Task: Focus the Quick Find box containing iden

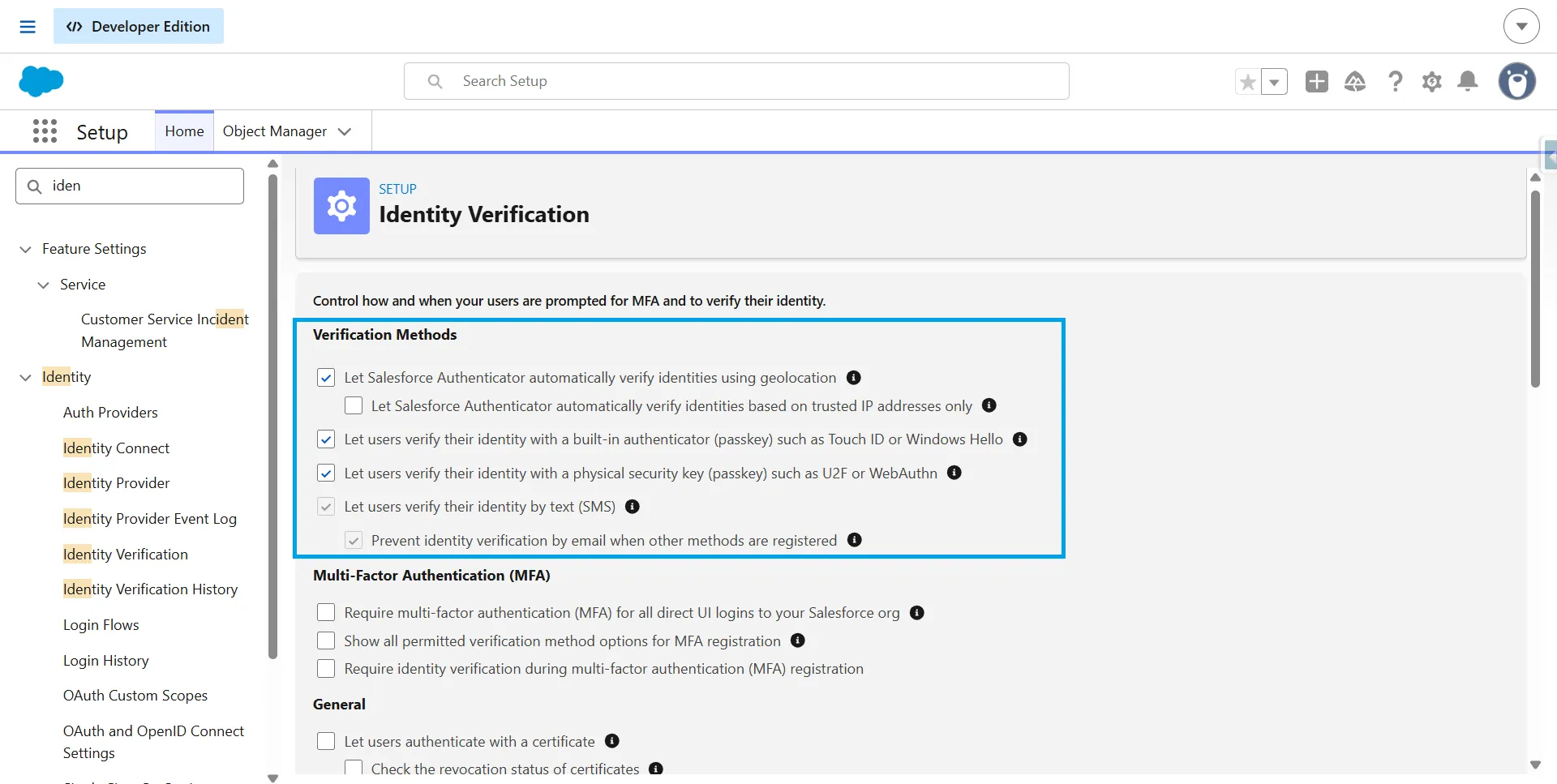Action: [x=130, y=186]
